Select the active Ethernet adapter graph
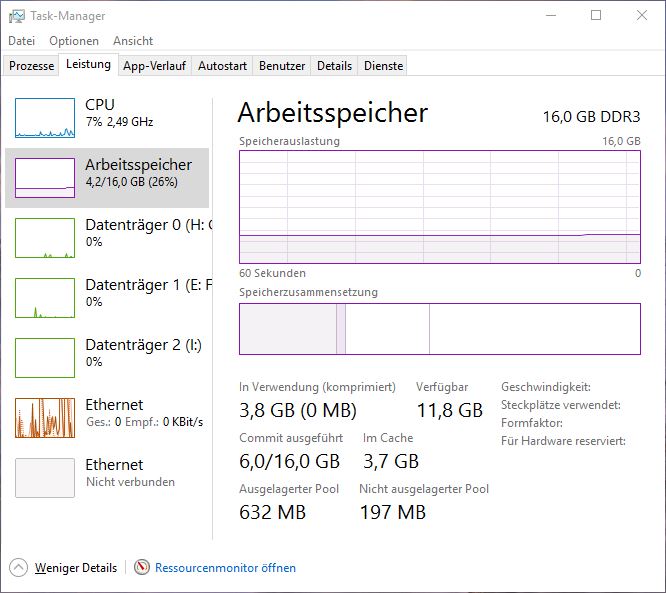The width and height of the screenshot is (666, 593). coord(45,418)
